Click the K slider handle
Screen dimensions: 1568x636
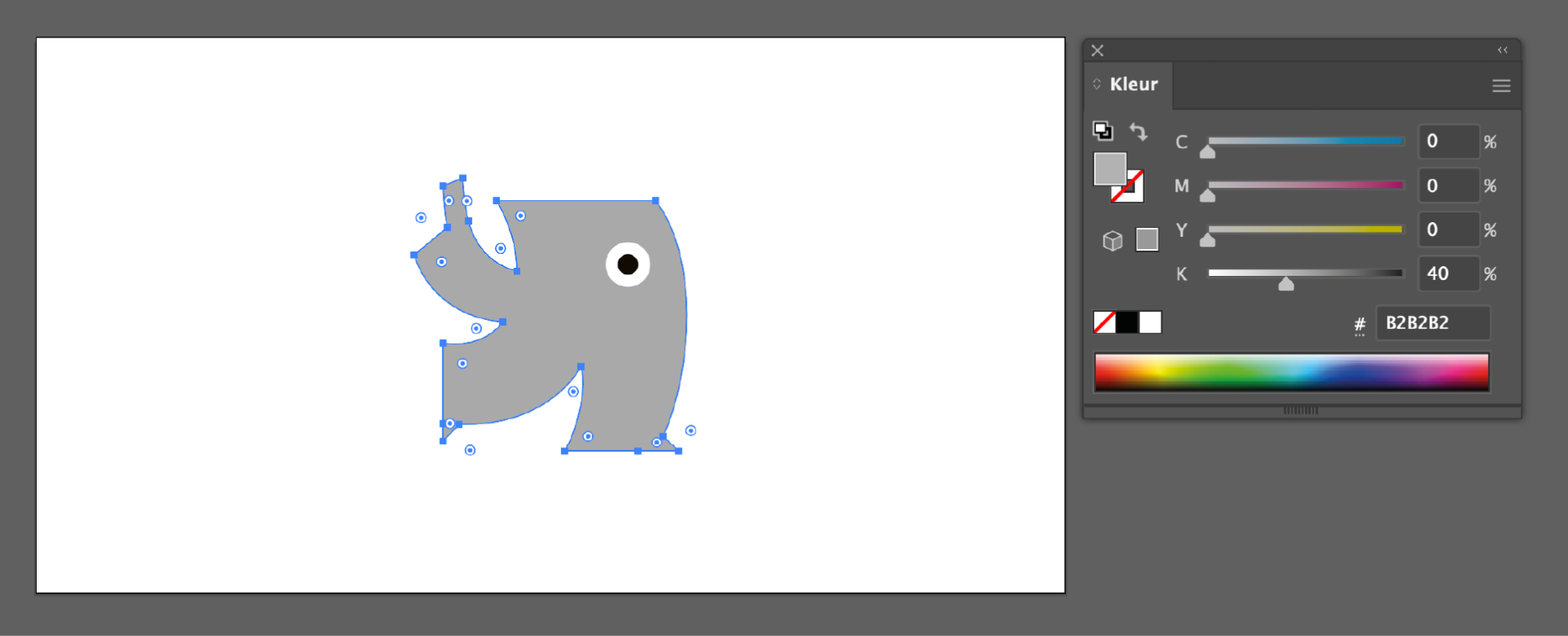click(x=1286, y=283)
